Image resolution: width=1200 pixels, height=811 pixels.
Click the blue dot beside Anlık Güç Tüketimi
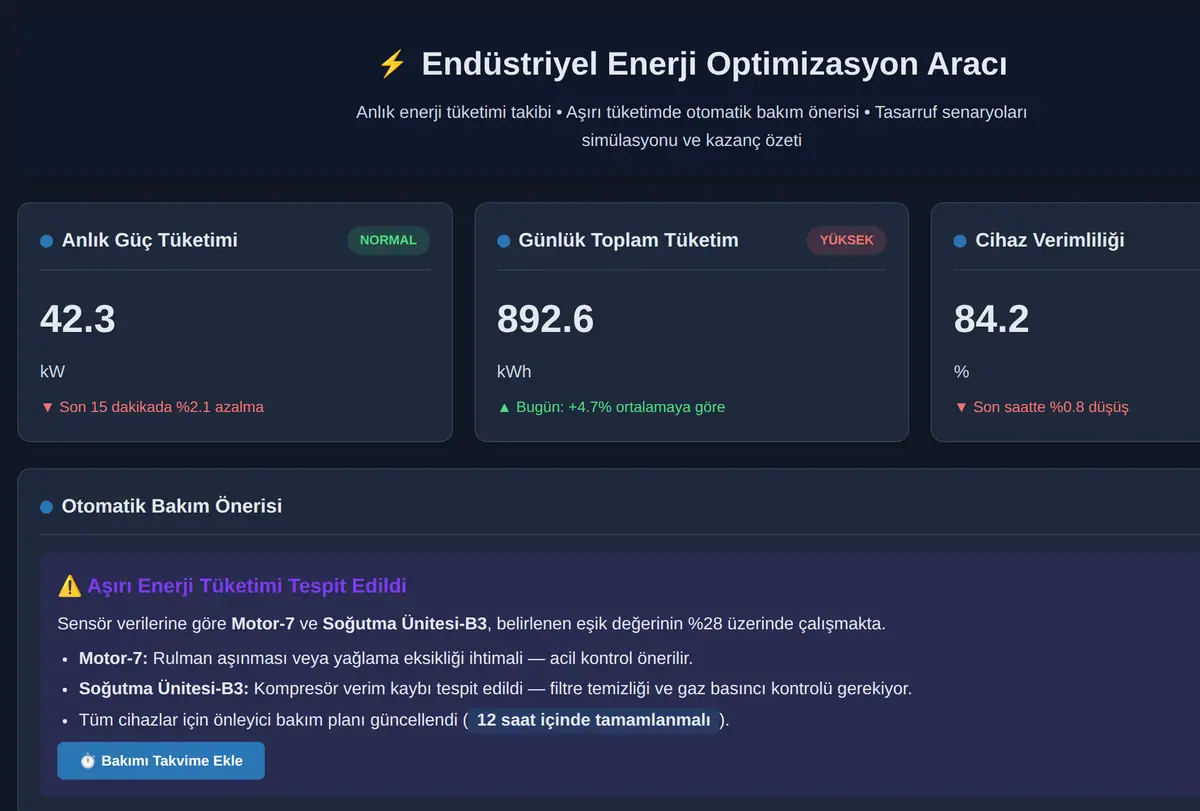click(46, 241)
